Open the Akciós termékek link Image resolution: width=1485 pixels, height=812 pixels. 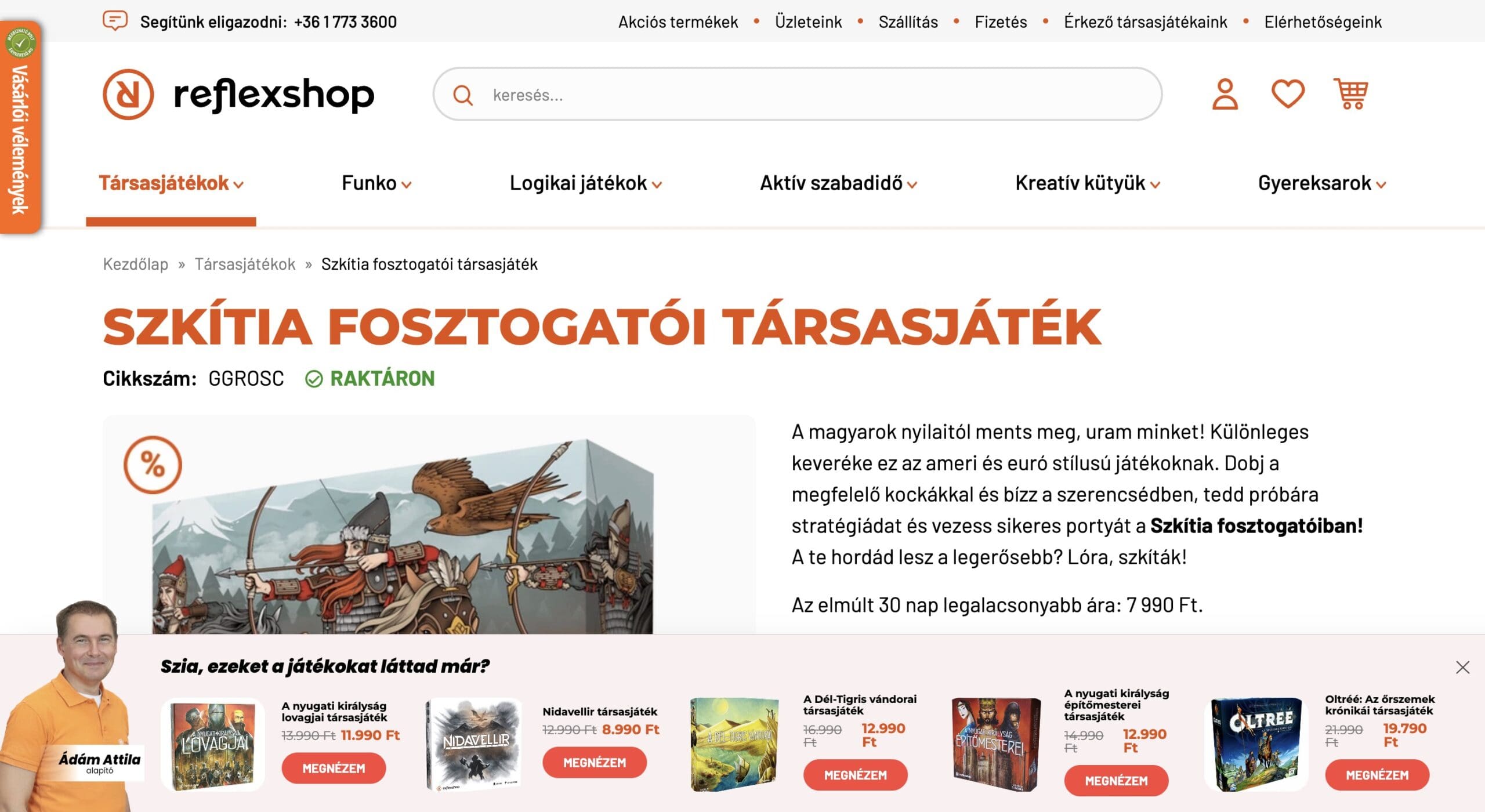click(x=678, y=22)
